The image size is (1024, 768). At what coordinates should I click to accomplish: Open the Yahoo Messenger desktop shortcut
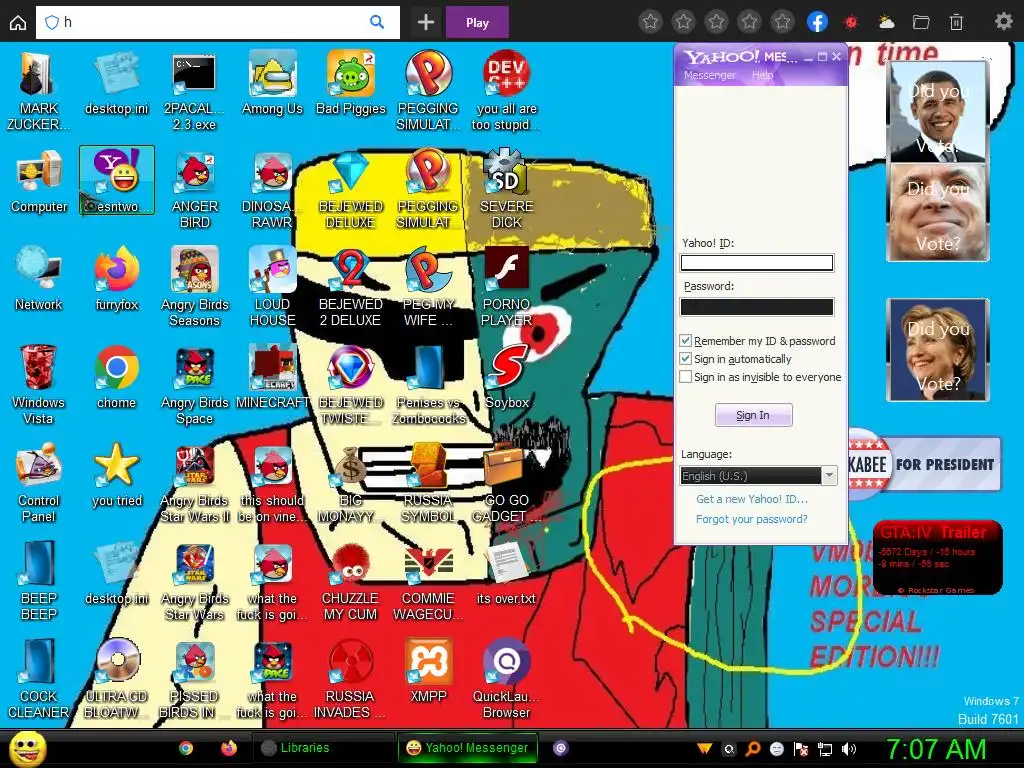coord(117,180)
